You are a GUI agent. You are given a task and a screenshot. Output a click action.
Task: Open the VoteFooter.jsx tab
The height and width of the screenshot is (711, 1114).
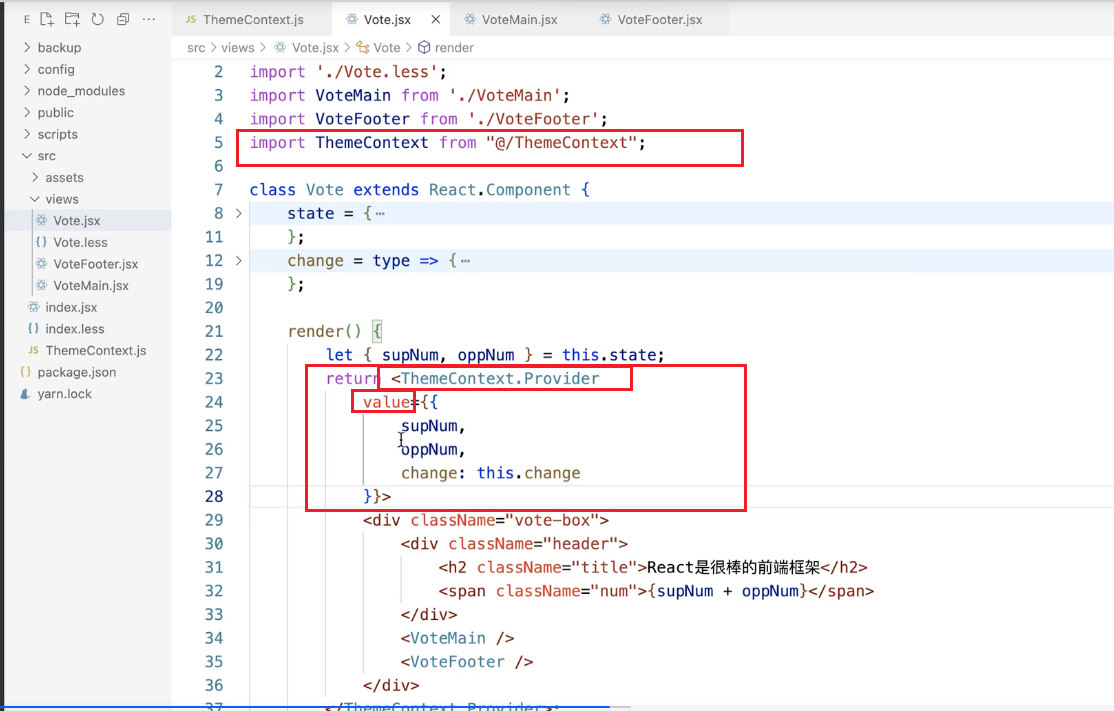659,20
